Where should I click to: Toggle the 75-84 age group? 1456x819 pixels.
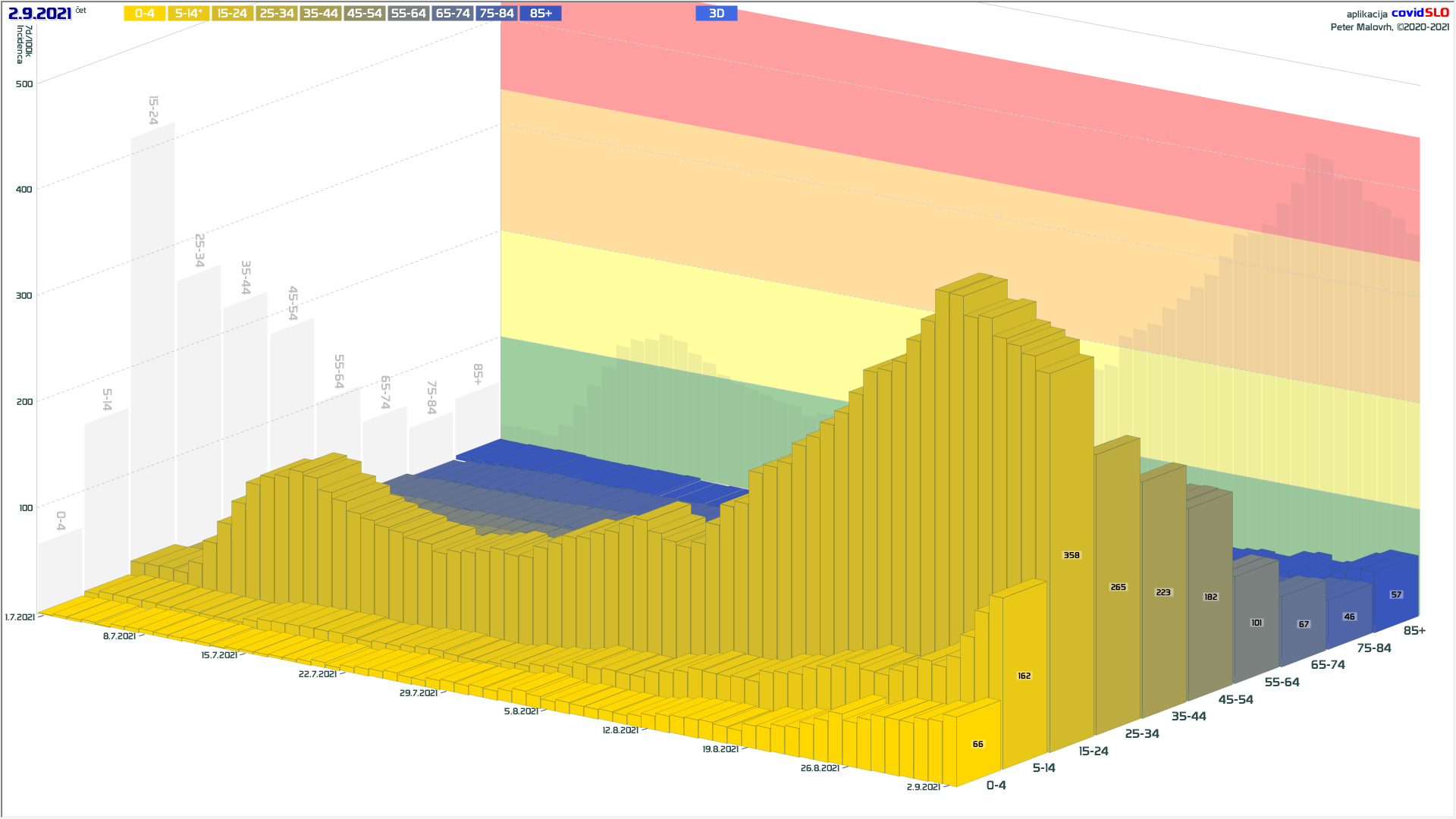[497, 14]
